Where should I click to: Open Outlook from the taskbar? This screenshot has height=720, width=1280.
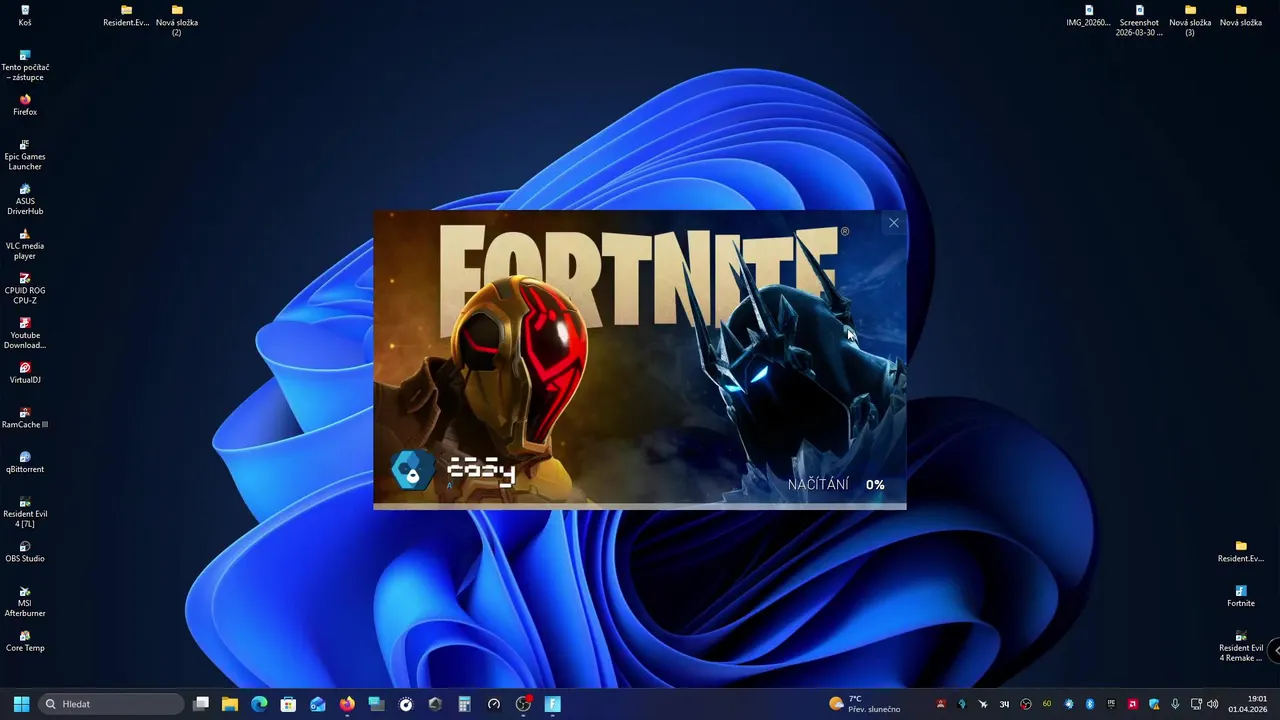coord(318,704)
